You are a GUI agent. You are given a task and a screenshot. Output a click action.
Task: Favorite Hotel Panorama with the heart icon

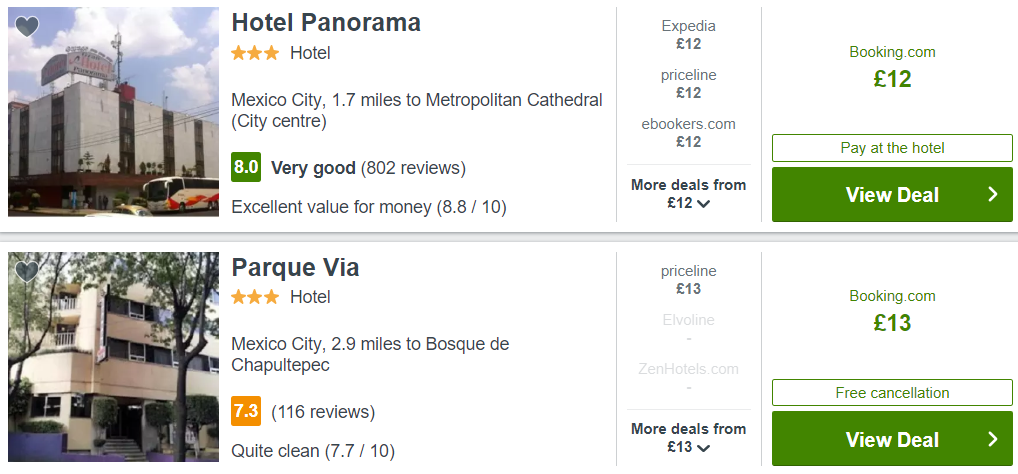coord(27,27)
